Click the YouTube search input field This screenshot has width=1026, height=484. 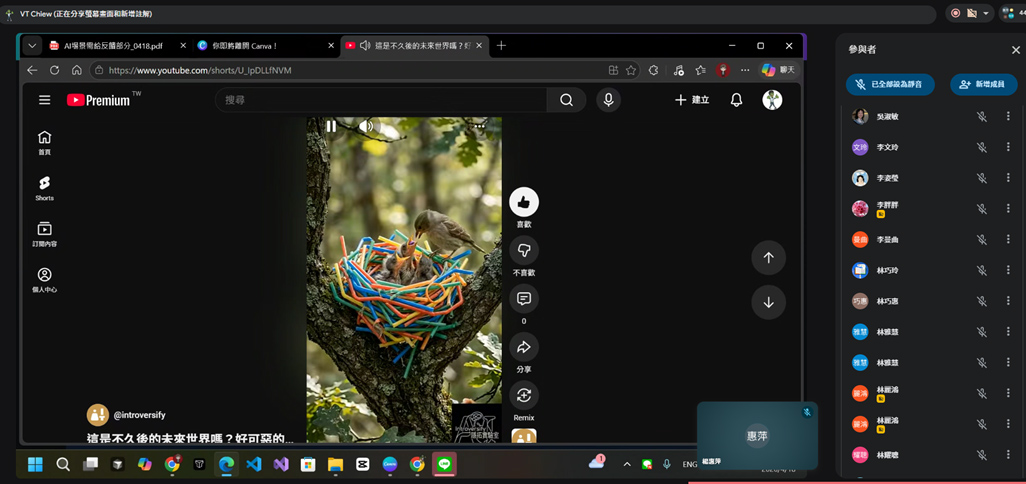click(381, 100)
